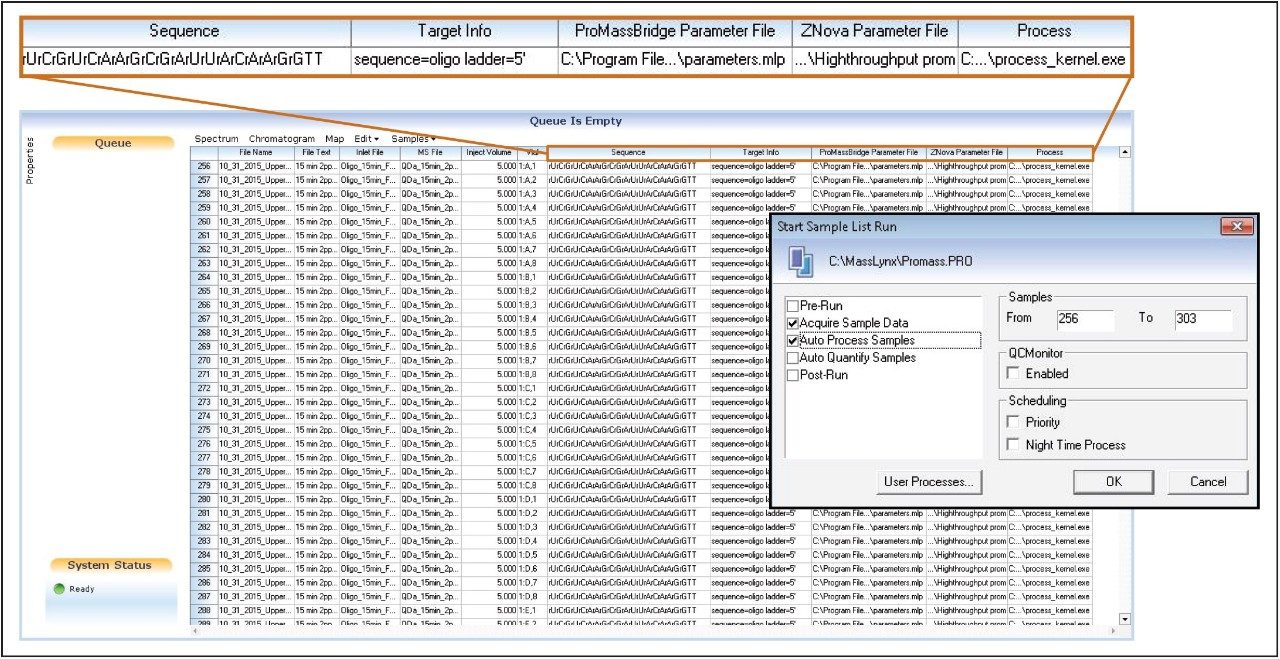Enable the Pre-Run checkbox

pos(793,306)
